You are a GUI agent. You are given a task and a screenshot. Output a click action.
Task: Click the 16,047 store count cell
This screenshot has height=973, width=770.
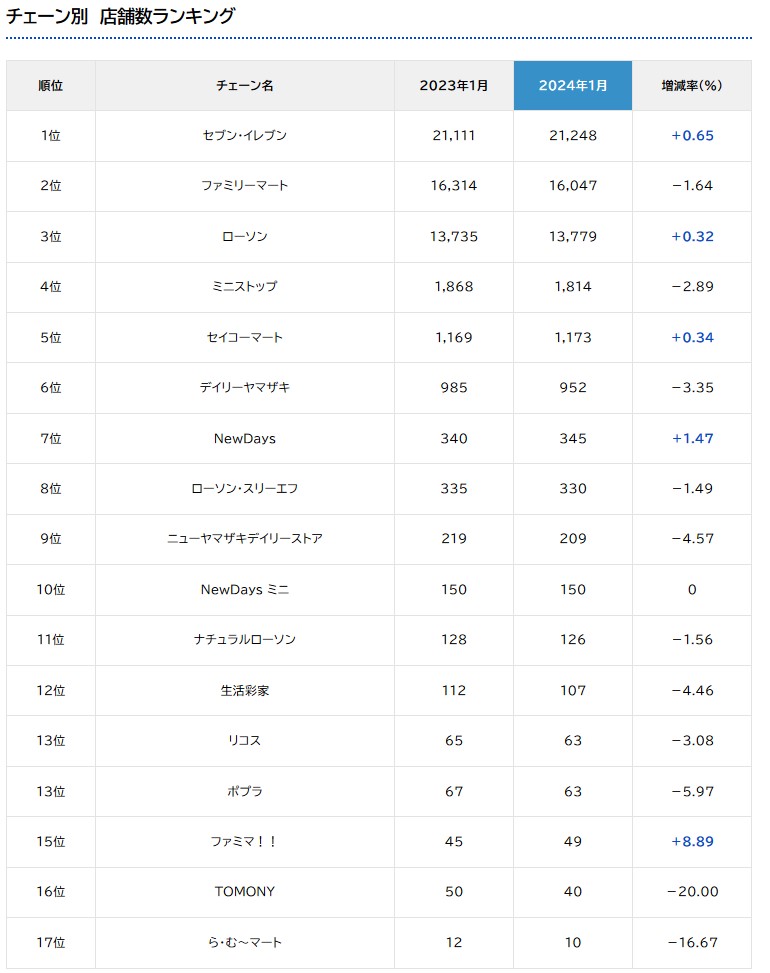click(x=573, y=186)
